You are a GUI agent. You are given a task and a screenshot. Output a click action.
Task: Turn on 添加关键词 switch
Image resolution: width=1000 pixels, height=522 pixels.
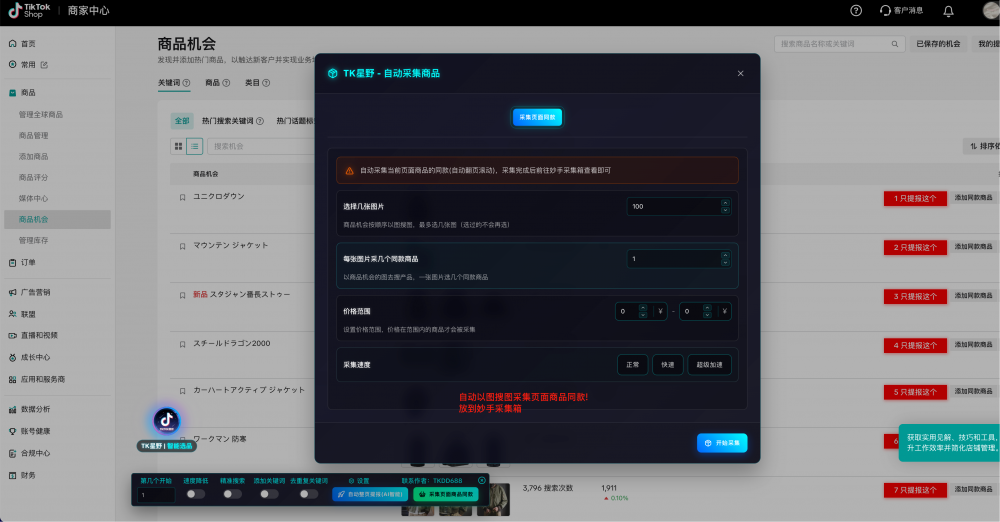coord(269,494)
